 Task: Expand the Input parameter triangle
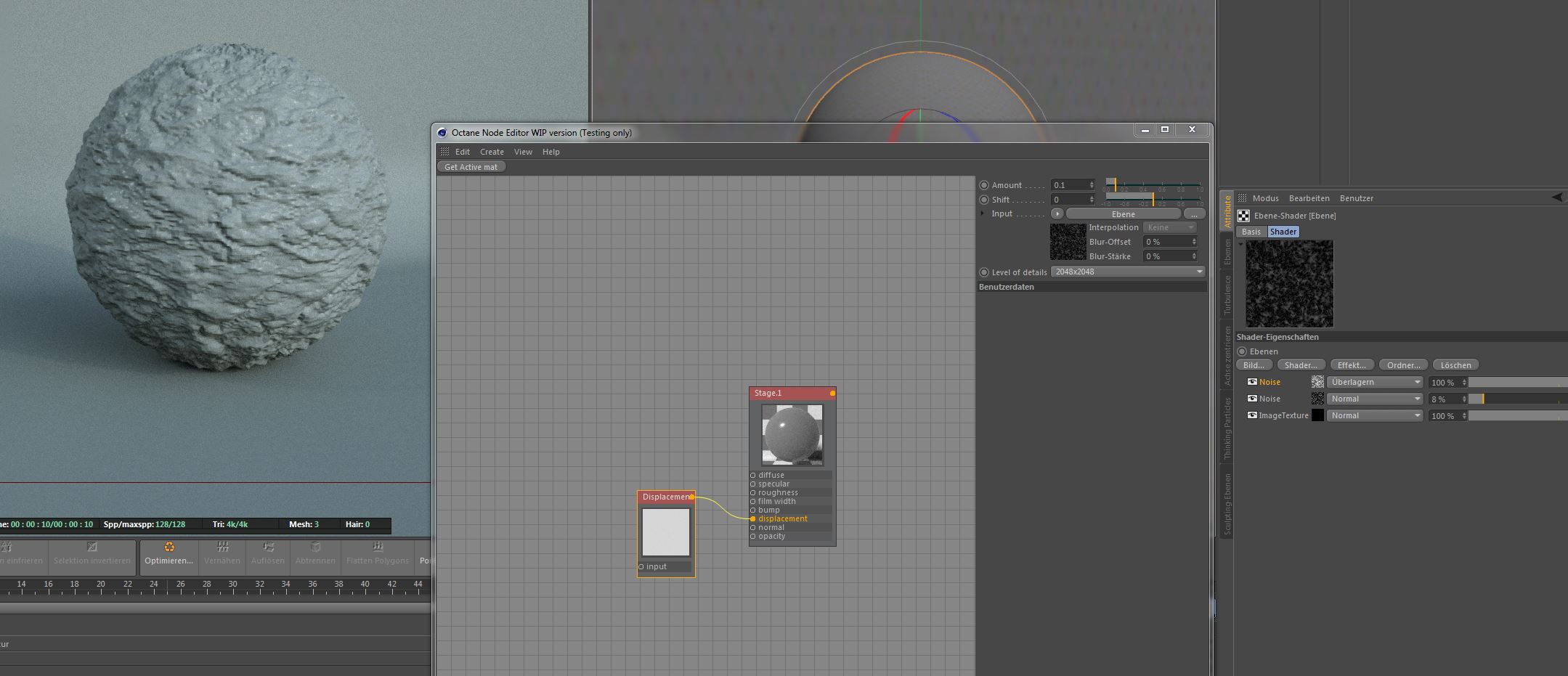tap(983, 213)
